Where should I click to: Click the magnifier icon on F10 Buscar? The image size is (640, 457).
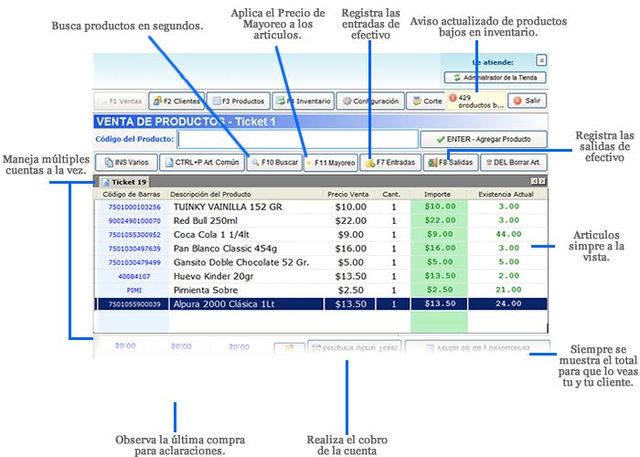(255, 162)
